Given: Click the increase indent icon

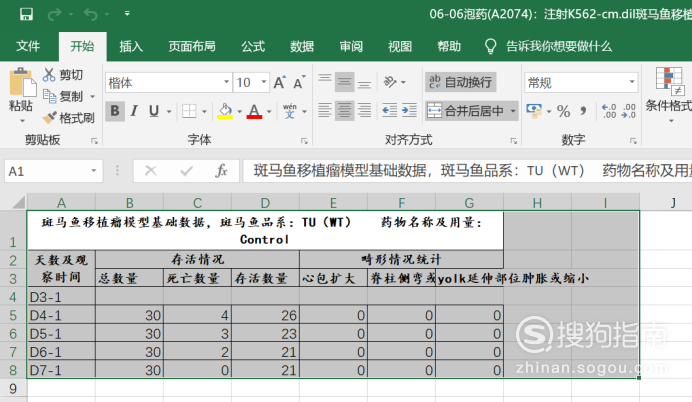Looking at the screenshot, I should (409, 110).
